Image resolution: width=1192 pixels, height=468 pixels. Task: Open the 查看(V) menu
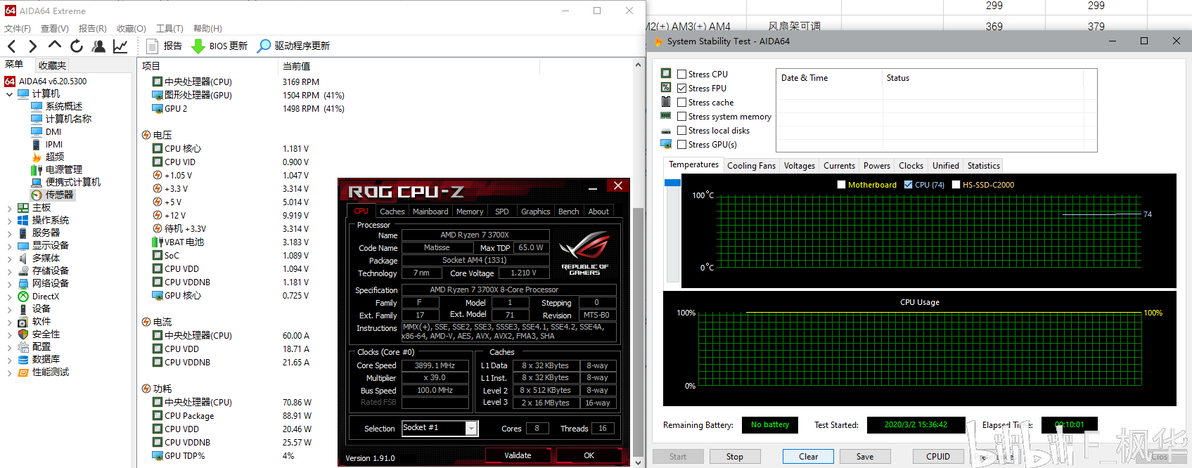point(55,28)
